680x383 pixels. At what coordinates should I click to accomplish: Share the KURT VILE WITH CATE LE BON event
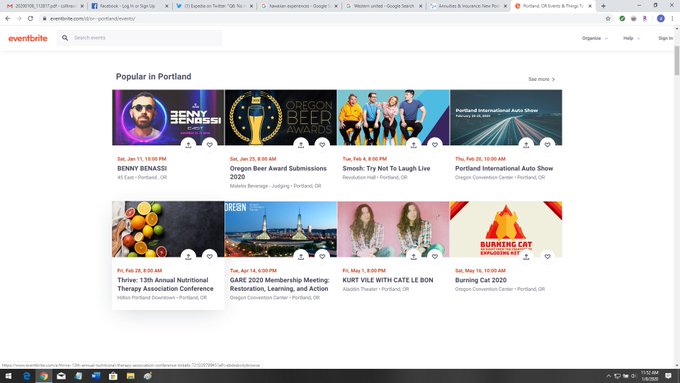coord(414,256)
